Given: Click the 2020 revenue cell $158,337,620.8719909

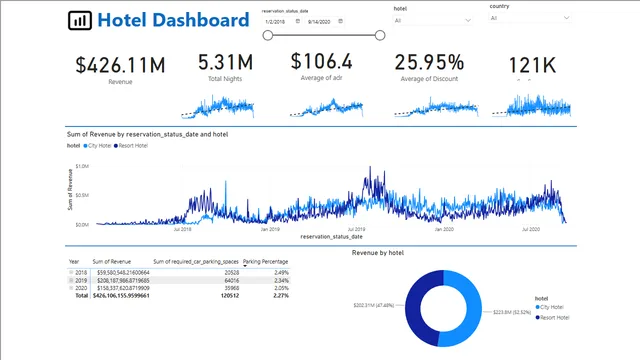Looking at the screenshot, I should pos(123,288).
